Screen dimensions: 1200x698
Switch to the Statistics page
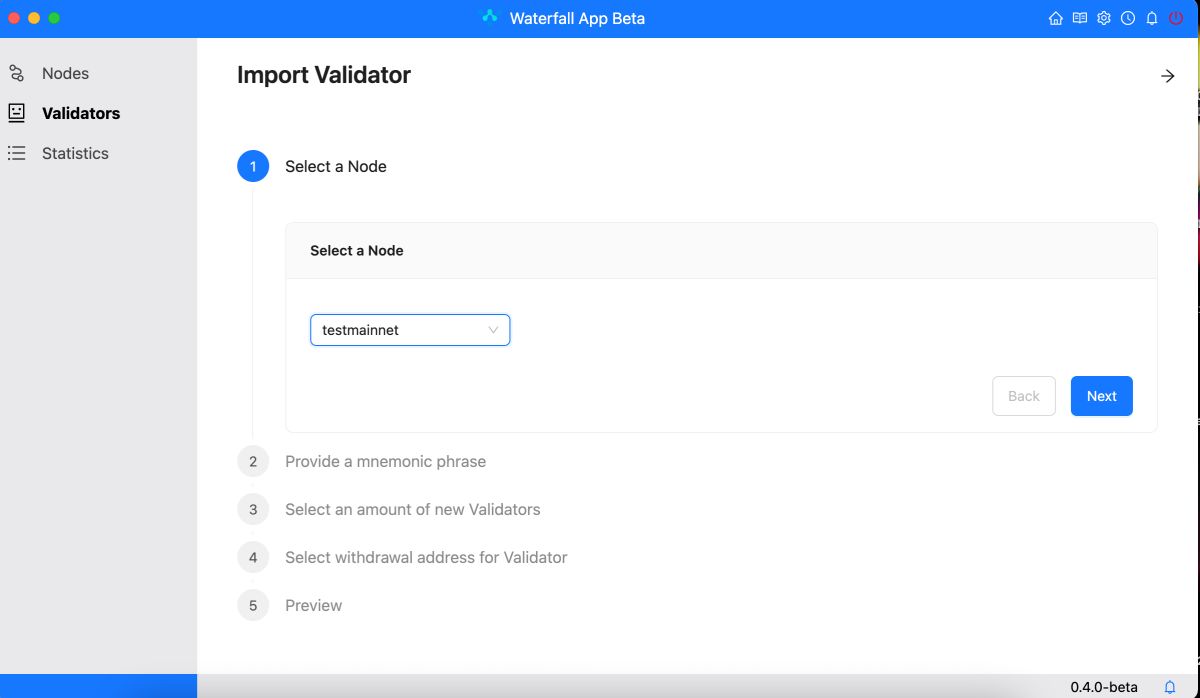[x=75, y=153]
